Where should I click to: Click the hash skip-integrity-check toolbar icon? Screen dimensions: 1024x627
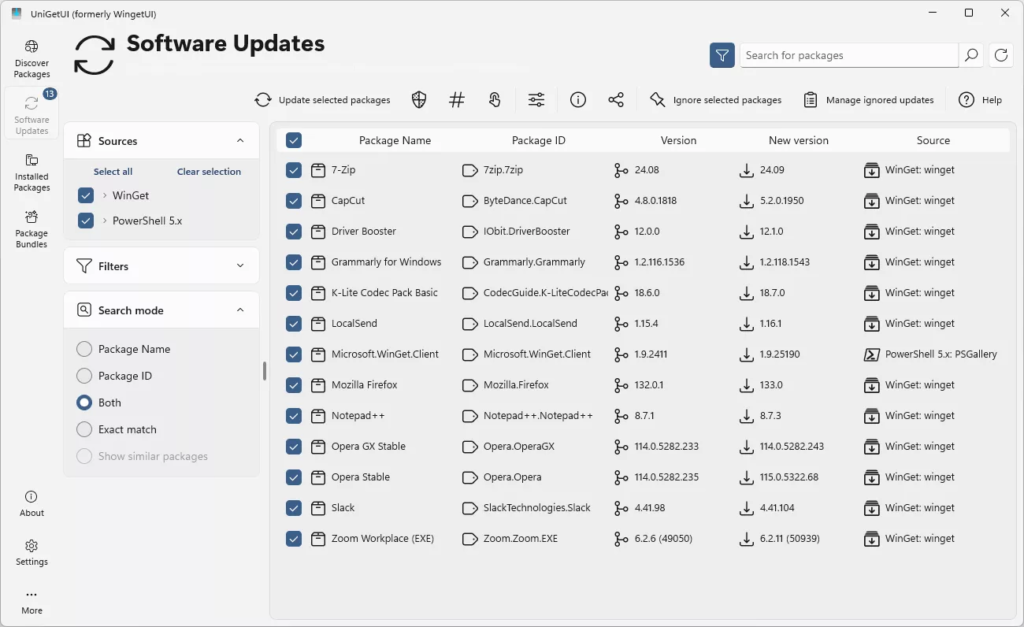coord(457,100)
